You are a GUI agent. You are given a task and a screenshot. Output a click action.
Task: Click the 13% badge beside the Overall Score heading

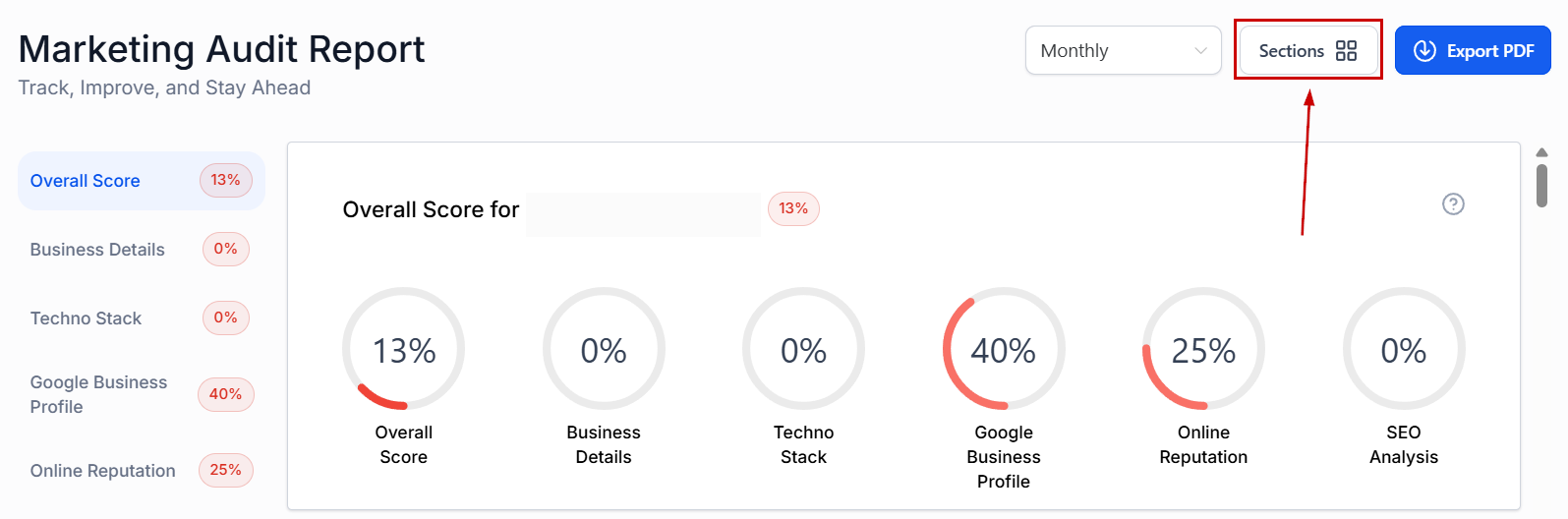point(793,208)
